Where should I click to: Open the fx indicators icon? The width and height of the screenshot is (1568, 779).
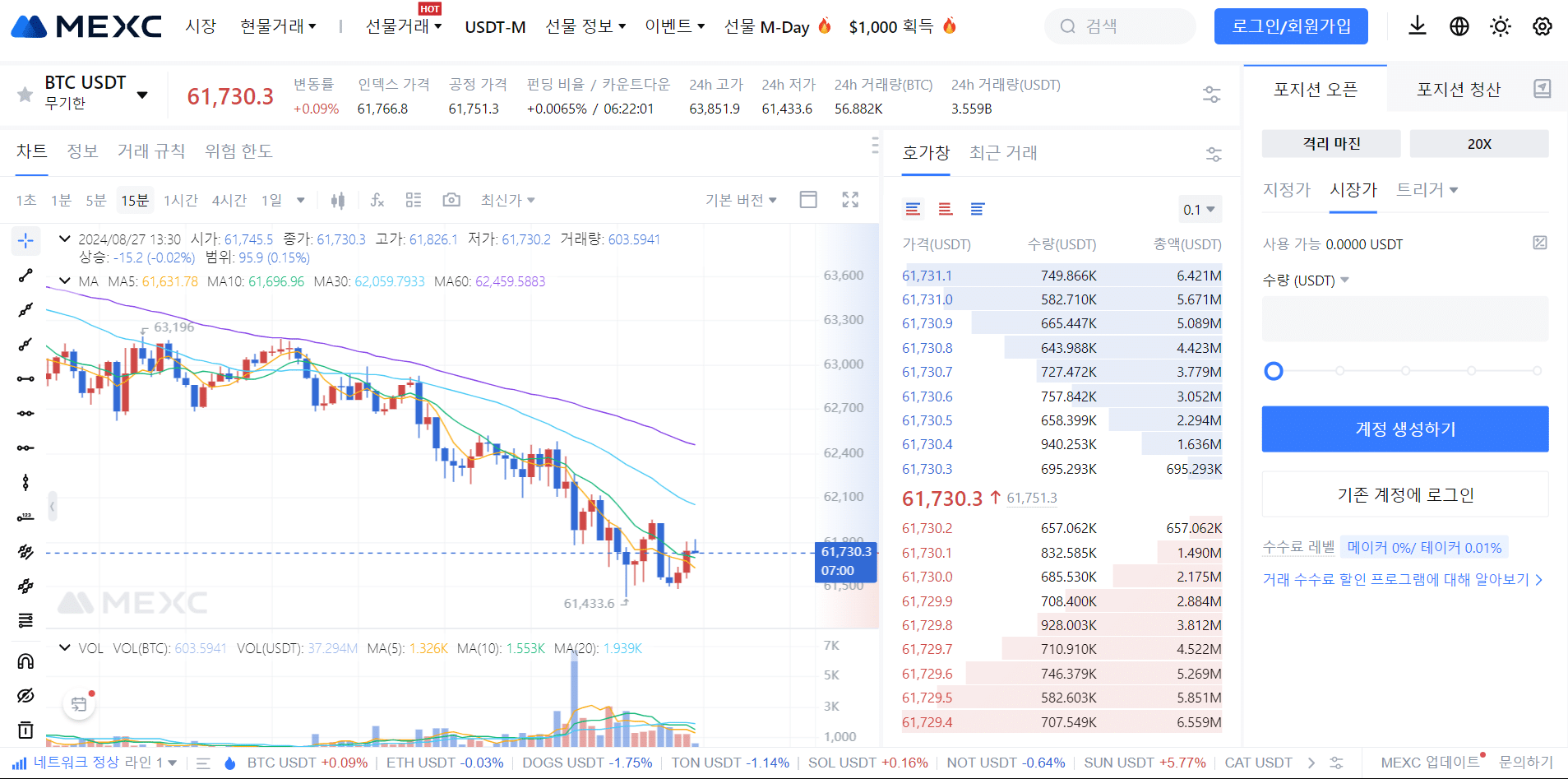(x=377, y=200)
